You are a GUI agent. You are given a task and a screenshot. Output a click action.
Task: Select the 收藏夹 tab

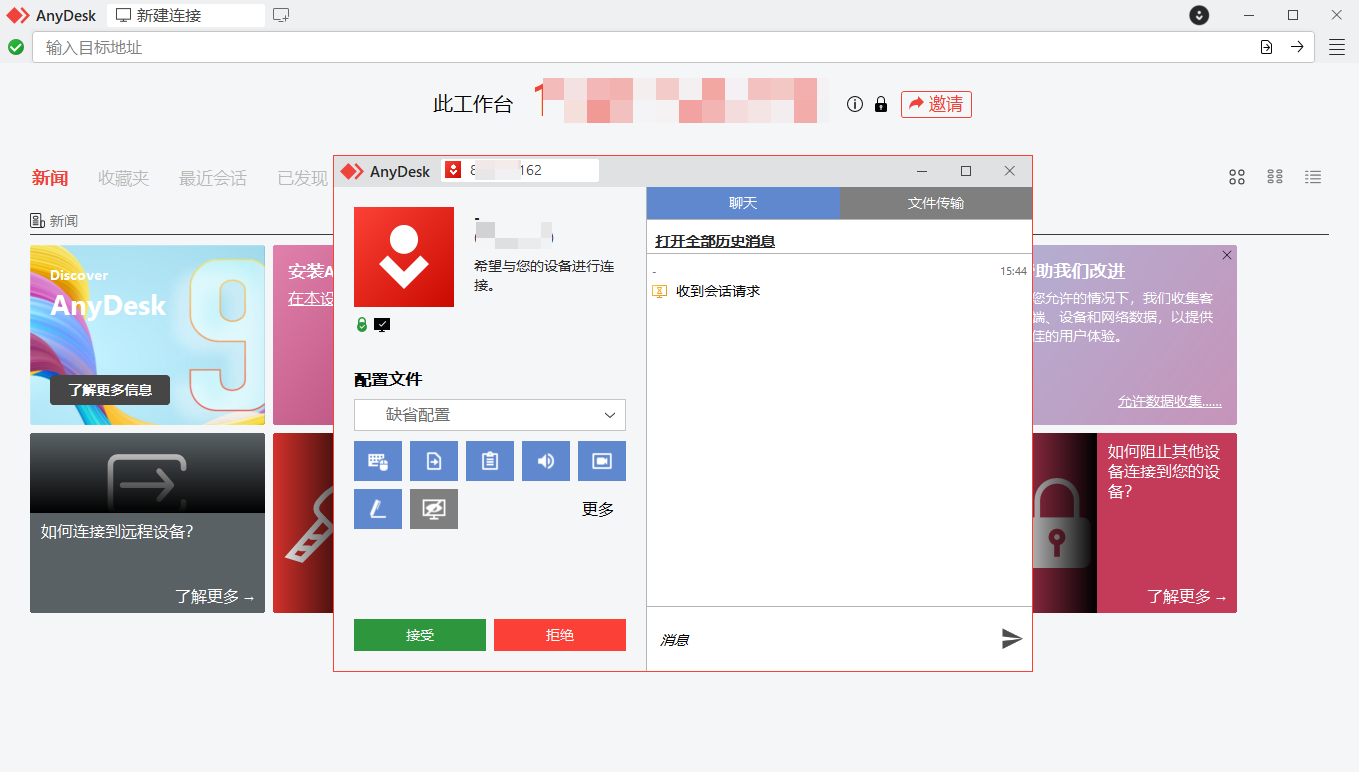pos(123,178)
